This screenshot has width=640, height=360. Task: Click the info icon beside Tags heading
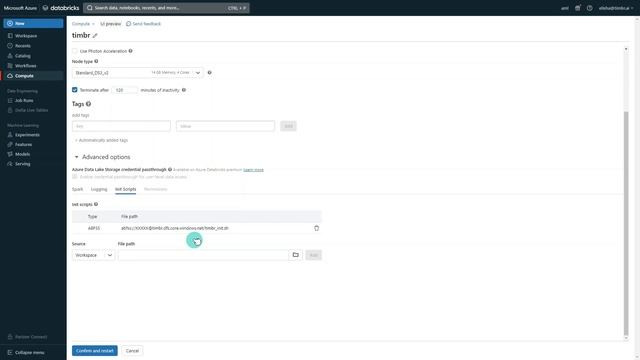[x=88, y=104]
